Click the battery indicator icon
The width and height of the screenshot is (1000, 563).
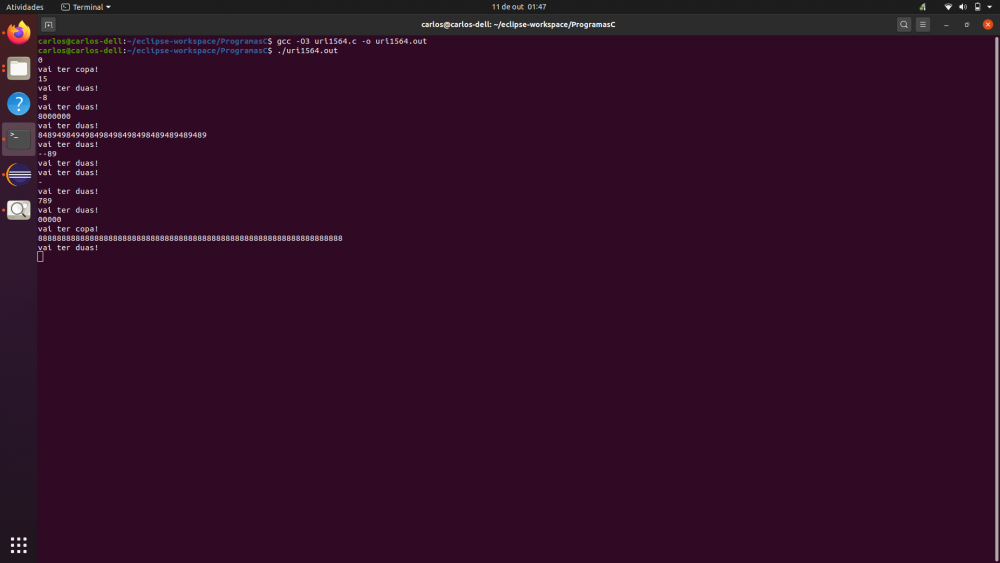pyautogui.click(x=977, y=7)
